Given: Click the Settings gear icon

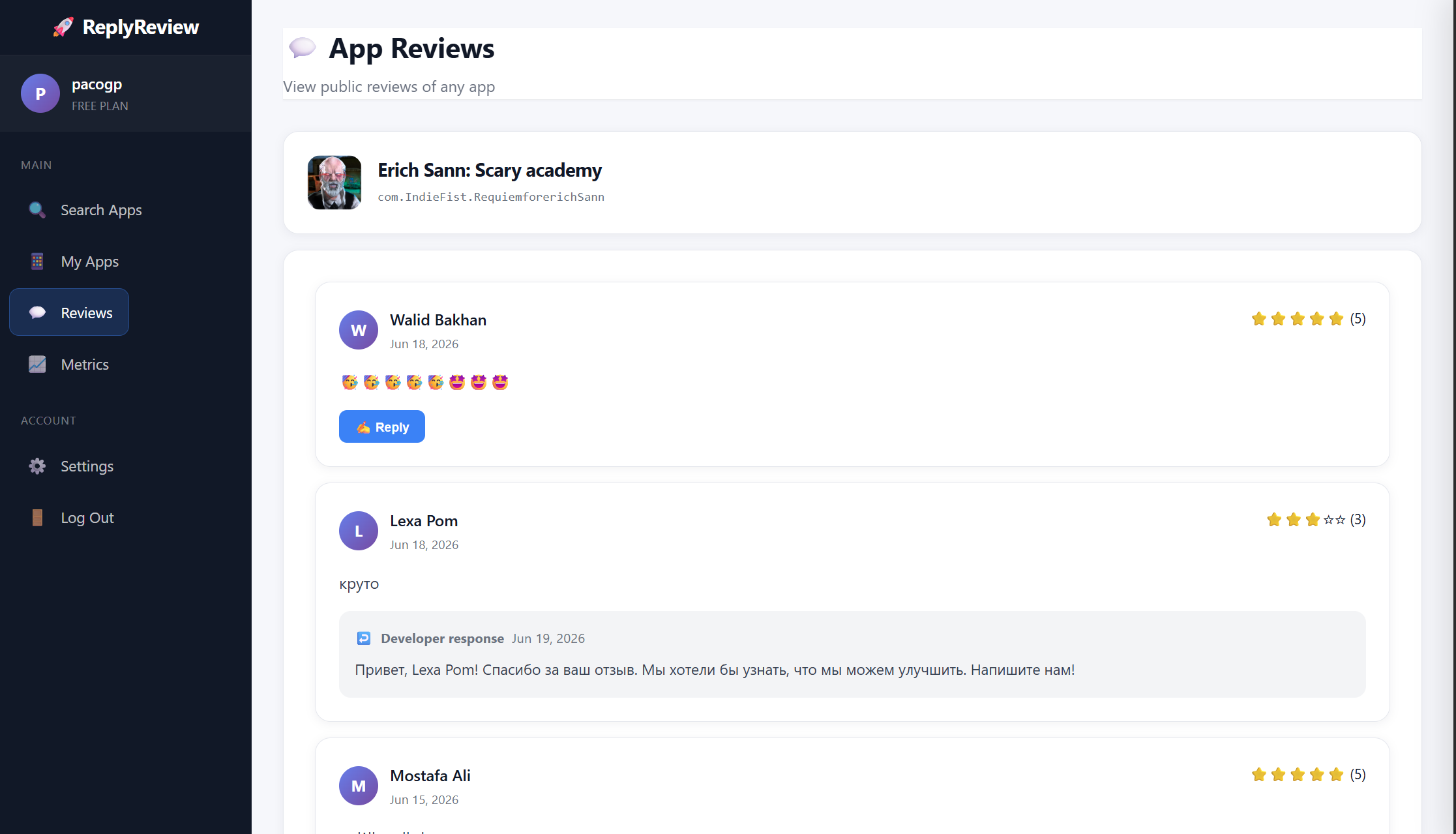Looking at the screenshot, I should click(x=37, y=466).
